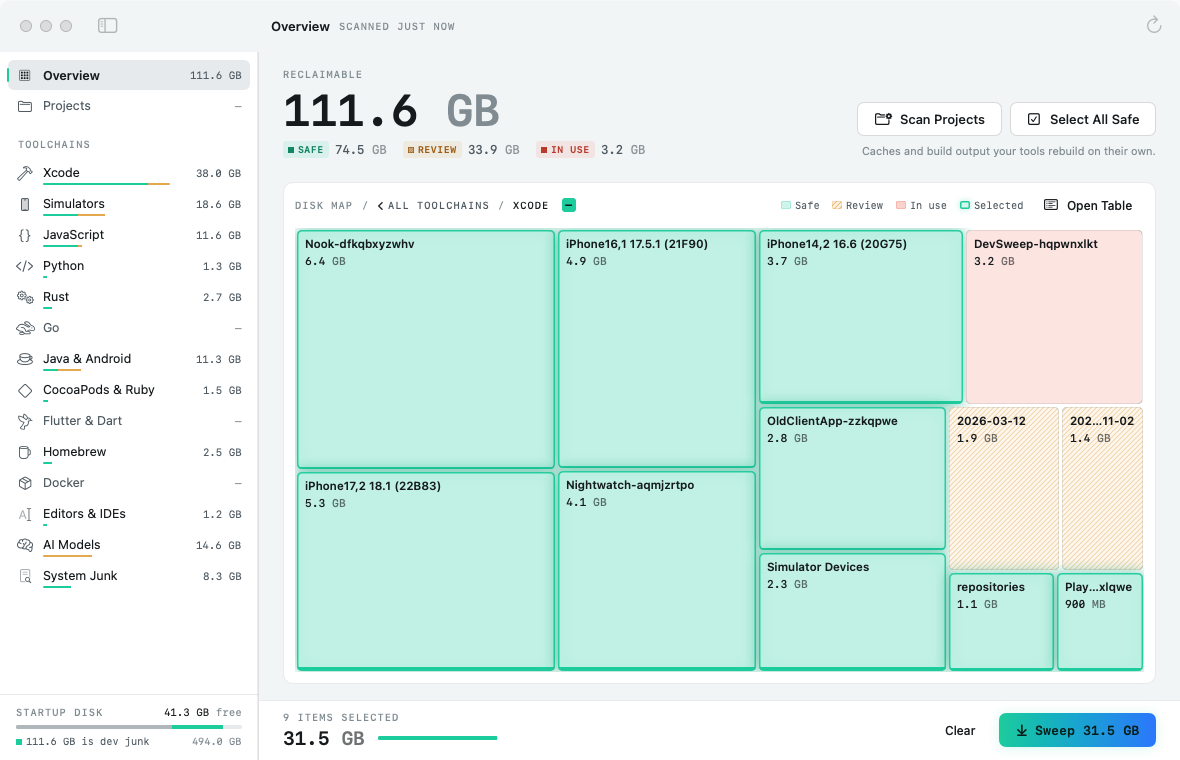The width and height of the screenshot is (1180, 760).
Task: Go back to All Toolchains
Action: click(x=433, y=205)
